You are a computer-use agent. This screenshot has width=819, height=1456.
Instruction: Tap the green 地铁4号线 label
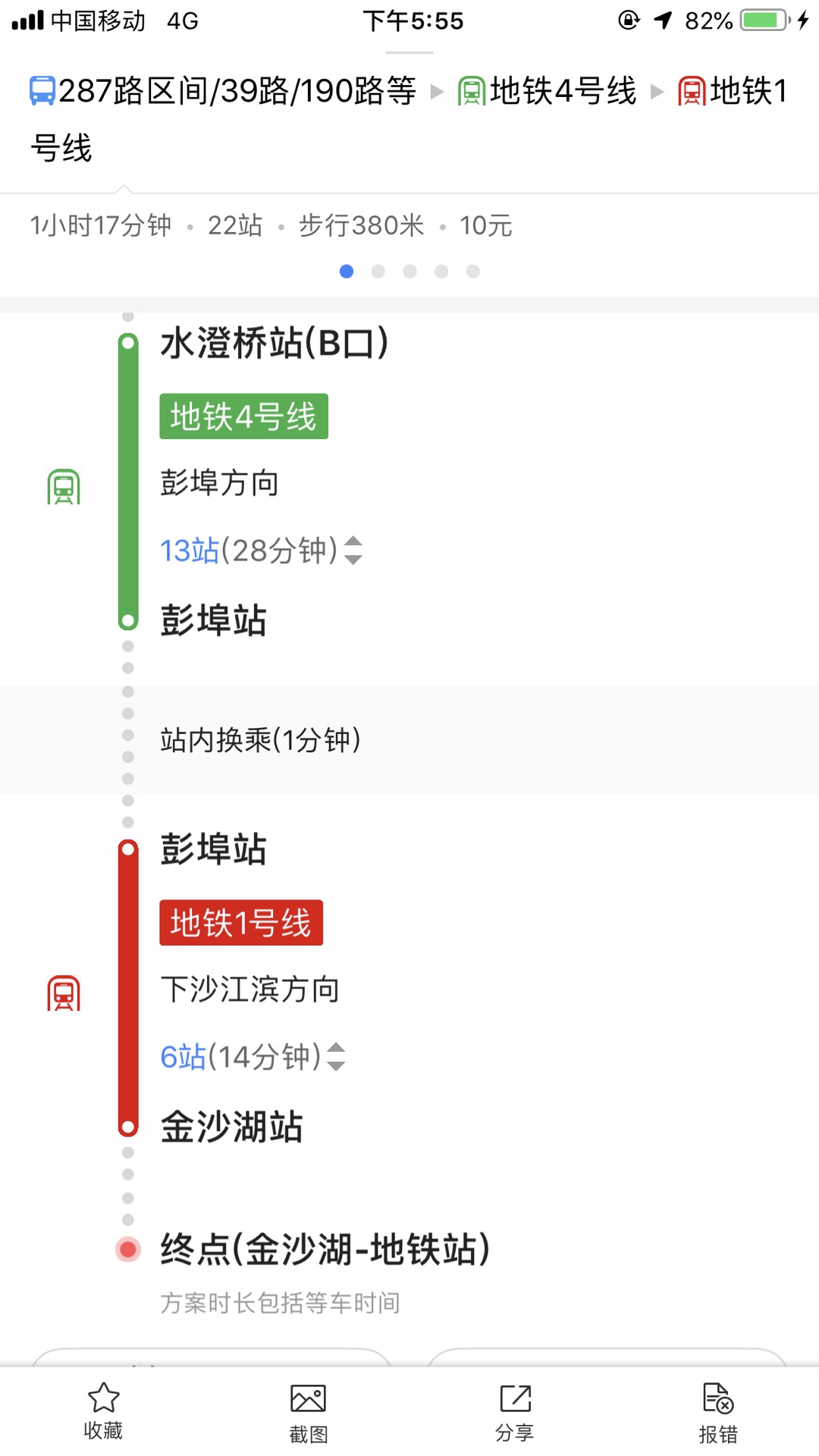(x=243, y=416)
